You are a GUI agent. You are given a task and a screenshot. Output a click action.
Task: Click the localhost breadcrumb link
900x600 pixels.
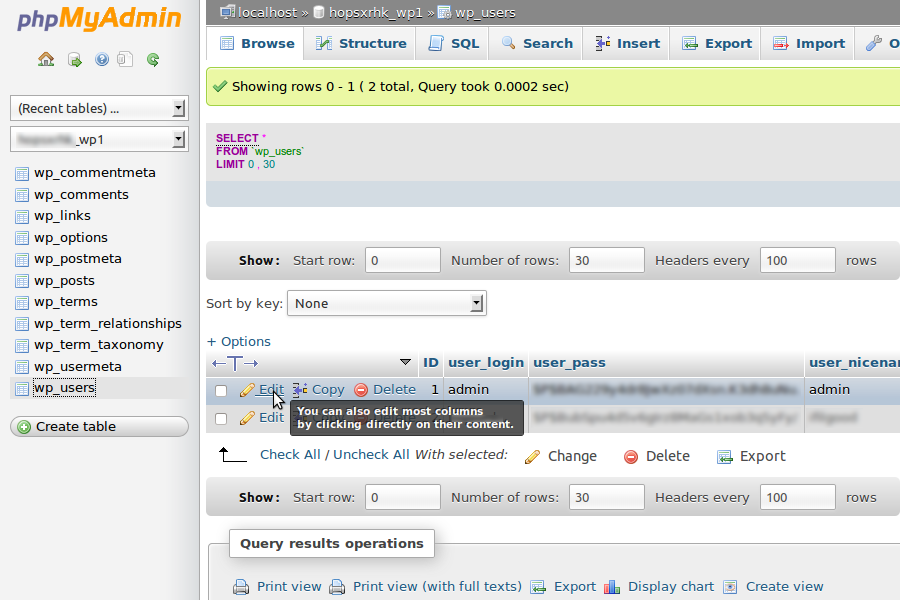[267, 13]
